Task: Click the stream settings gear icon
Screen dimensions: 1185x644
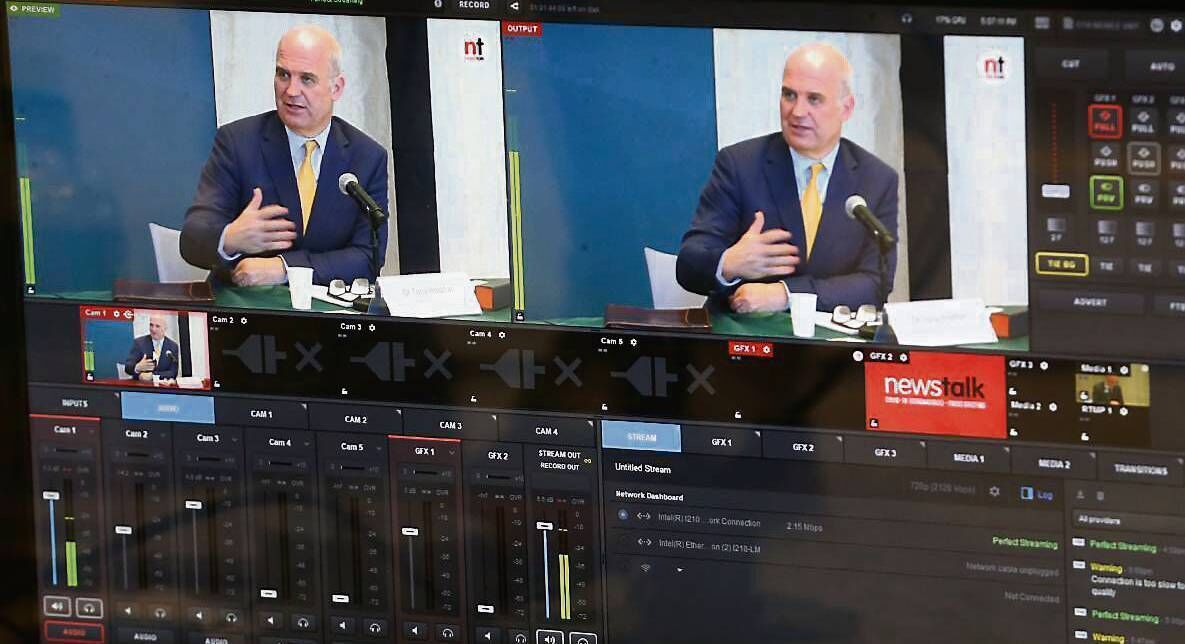Action: [x=994, y=491]
